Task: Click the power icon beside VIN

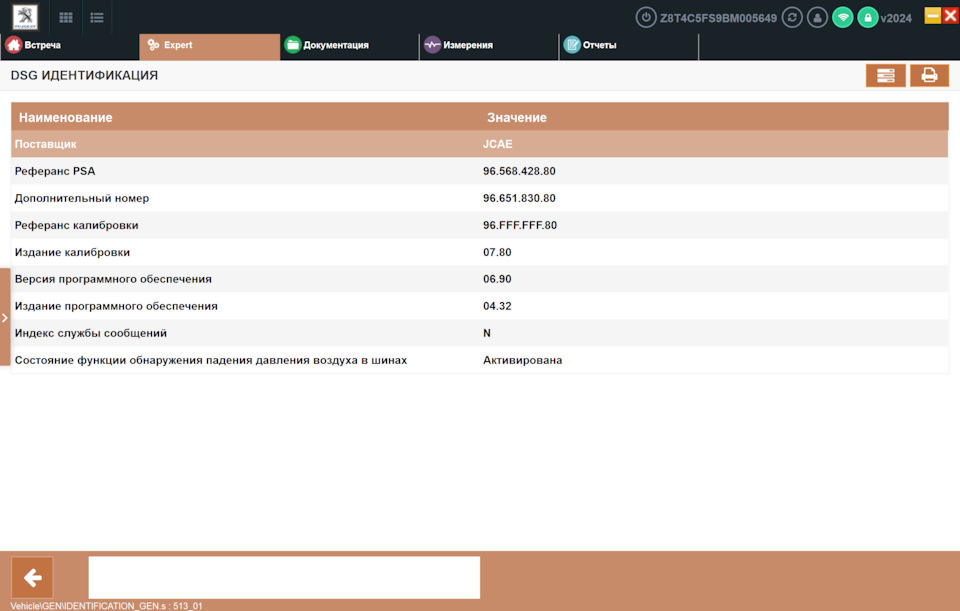Action: (x=645, y=17)
